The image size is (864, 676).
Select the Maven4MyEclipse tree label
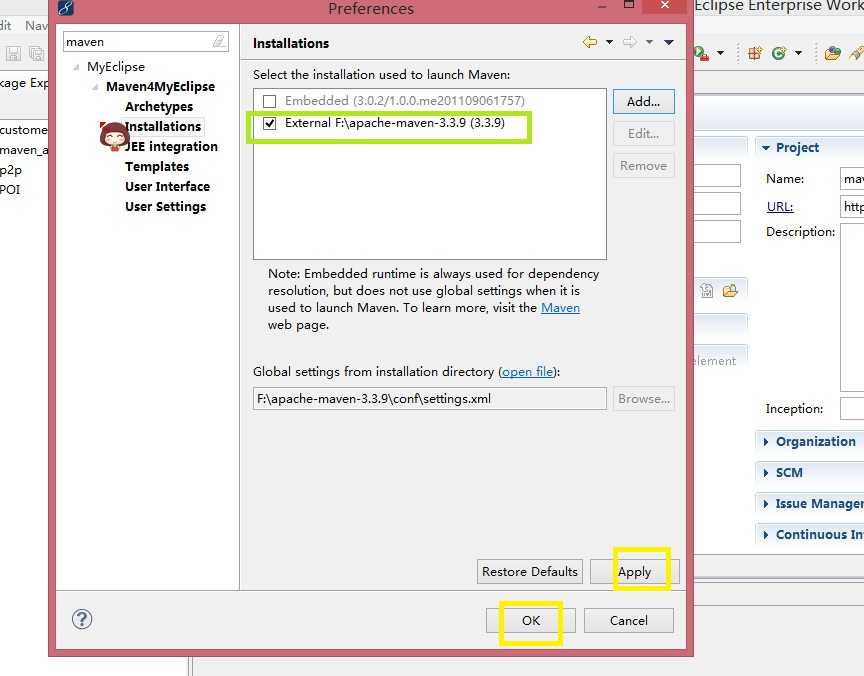pyautogui.click(x=160, y=86)
